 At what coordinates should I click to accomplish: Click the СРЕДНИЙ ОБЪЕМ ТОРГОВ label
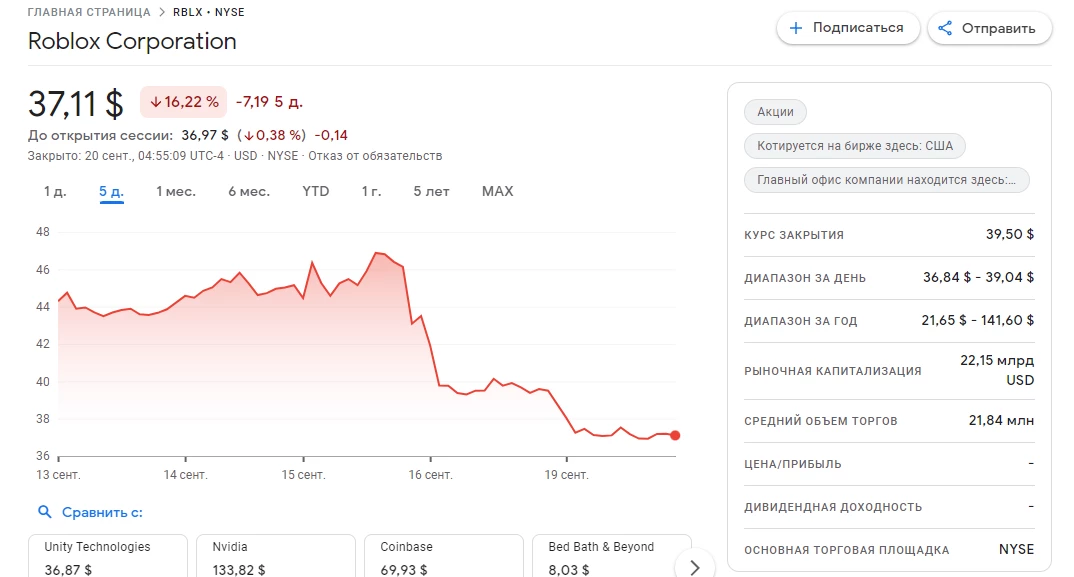821,421
